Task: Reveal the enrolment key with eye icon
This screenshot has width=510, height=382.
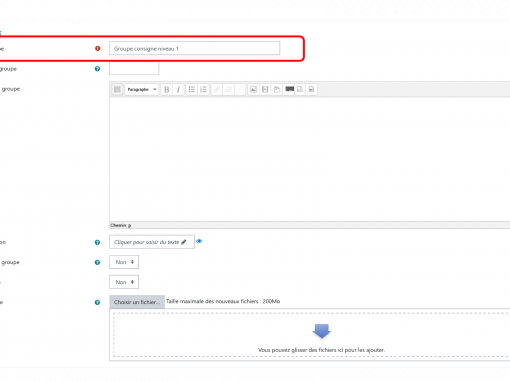Action: 199,241
